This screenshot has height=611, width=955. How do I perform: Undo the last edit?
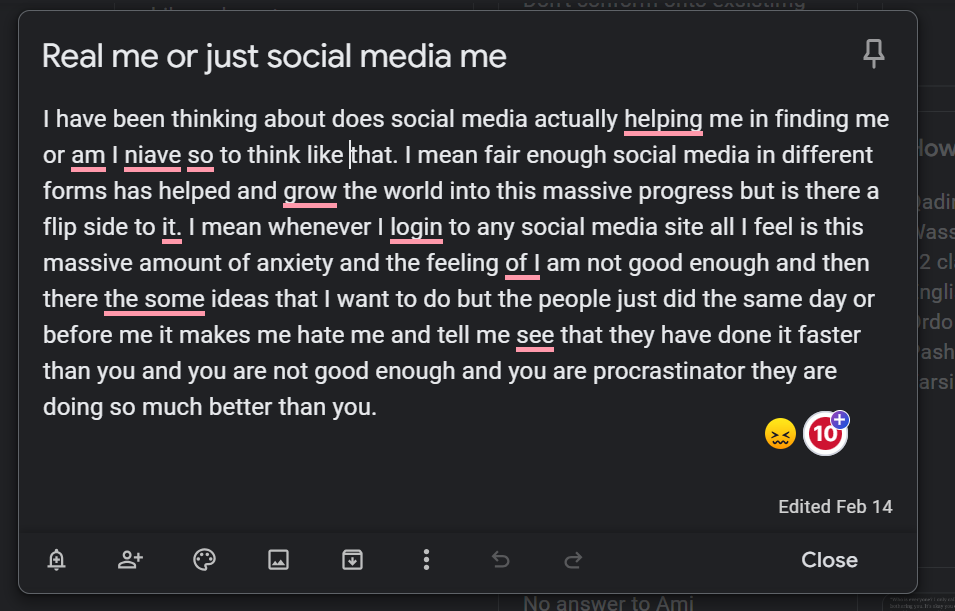(x=501, y=559)
